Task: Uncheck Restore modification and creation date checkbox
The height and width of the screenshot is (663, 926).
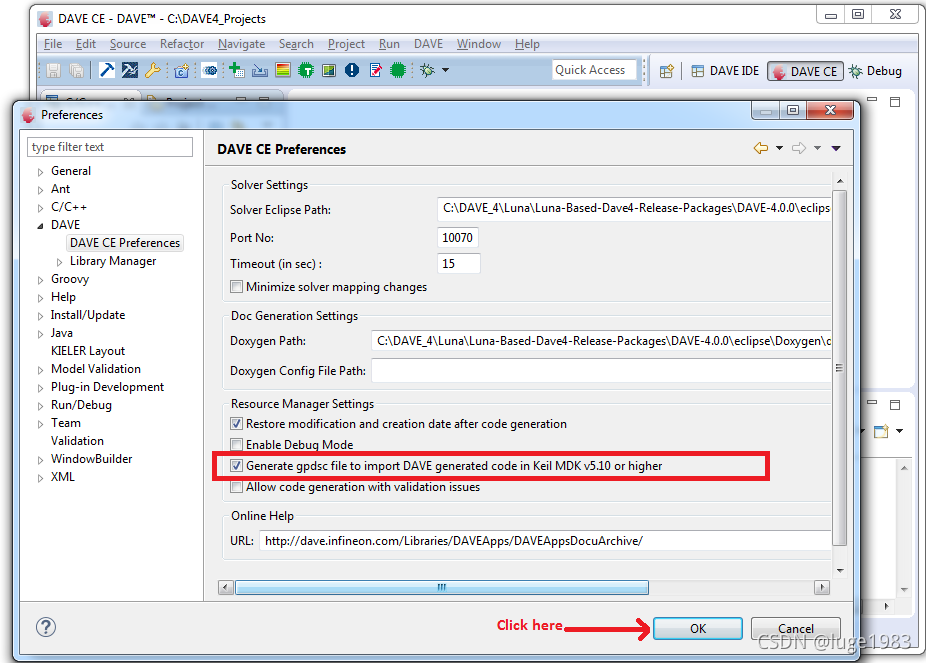Action: [236, 424]
